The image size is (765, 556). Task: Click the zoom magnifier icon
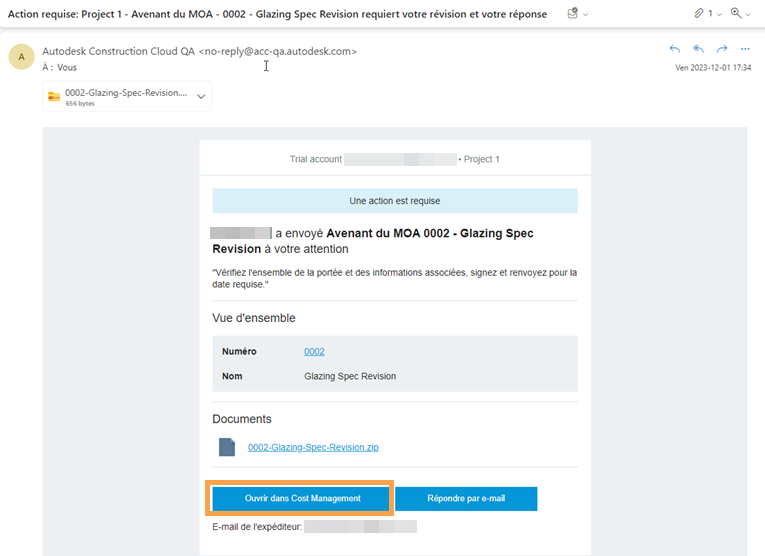(736, 13)
